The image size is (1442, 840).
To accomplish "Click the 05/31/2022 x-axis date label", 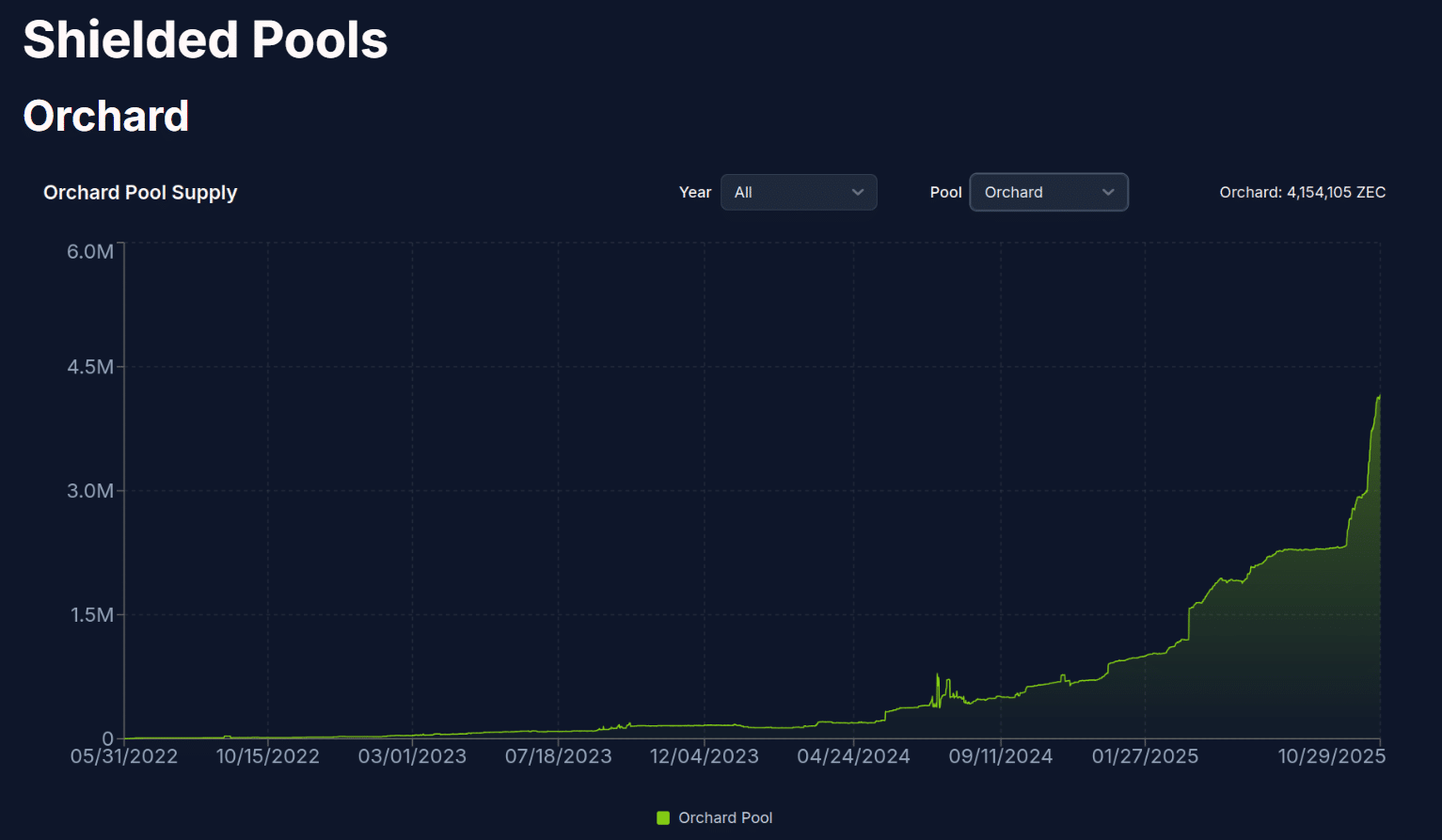I will tap(124, 756).
